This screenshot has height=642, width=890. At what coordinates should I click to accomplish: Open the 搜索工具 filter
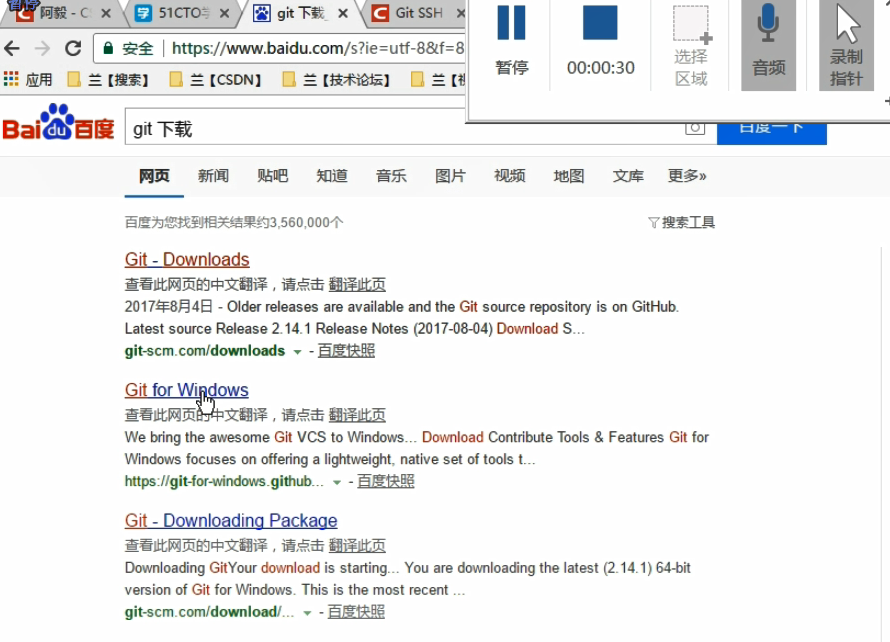point(682,223)
